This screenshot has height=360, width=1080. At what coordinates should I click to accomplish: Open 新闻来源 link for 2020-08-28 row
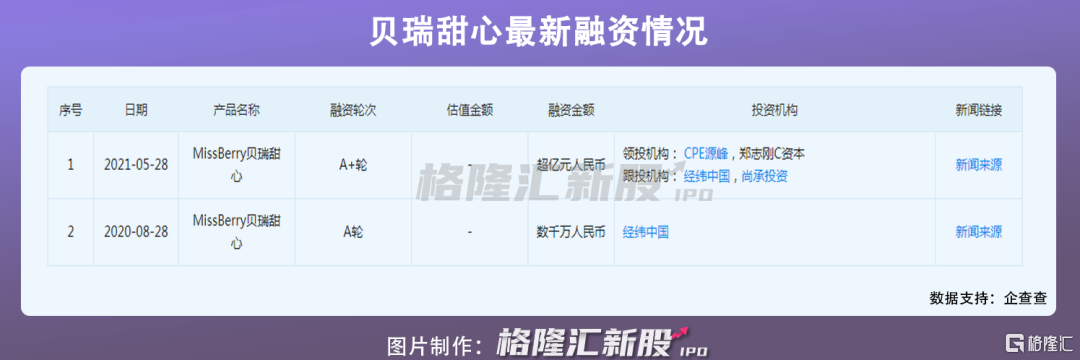[979, 232]
